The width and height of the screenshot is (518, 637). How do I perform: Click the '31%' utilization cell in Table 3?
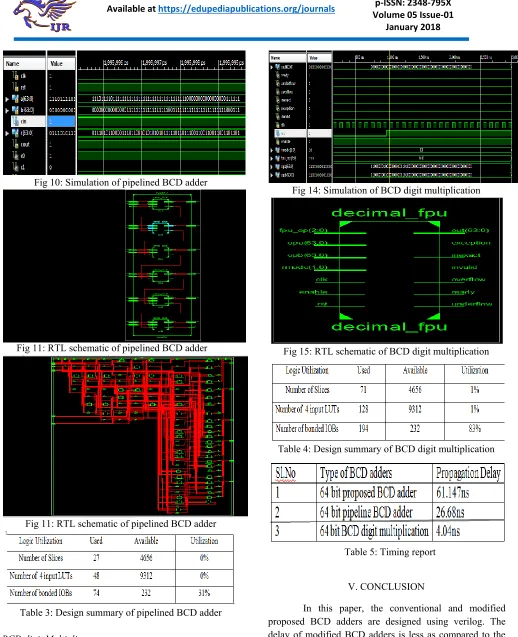tap(204, 593)
